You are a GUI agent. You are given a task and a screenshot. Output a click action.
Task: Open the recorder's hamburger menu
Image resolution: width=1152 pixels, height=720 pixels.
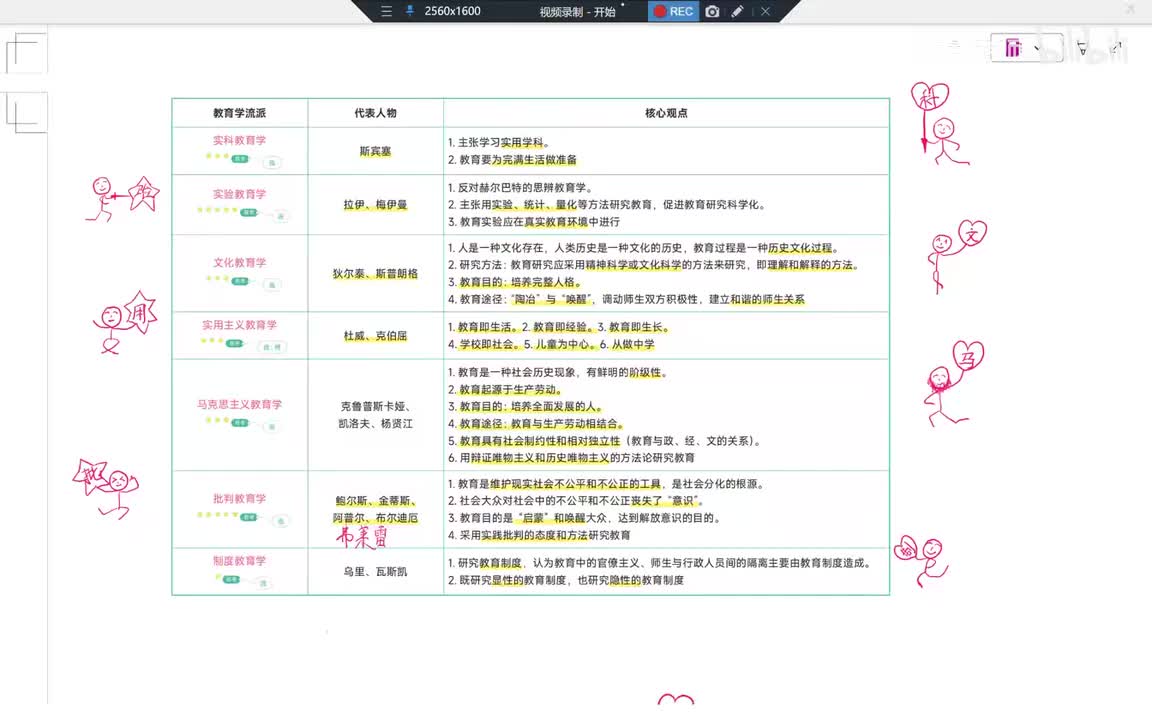(x=386, y=11)
